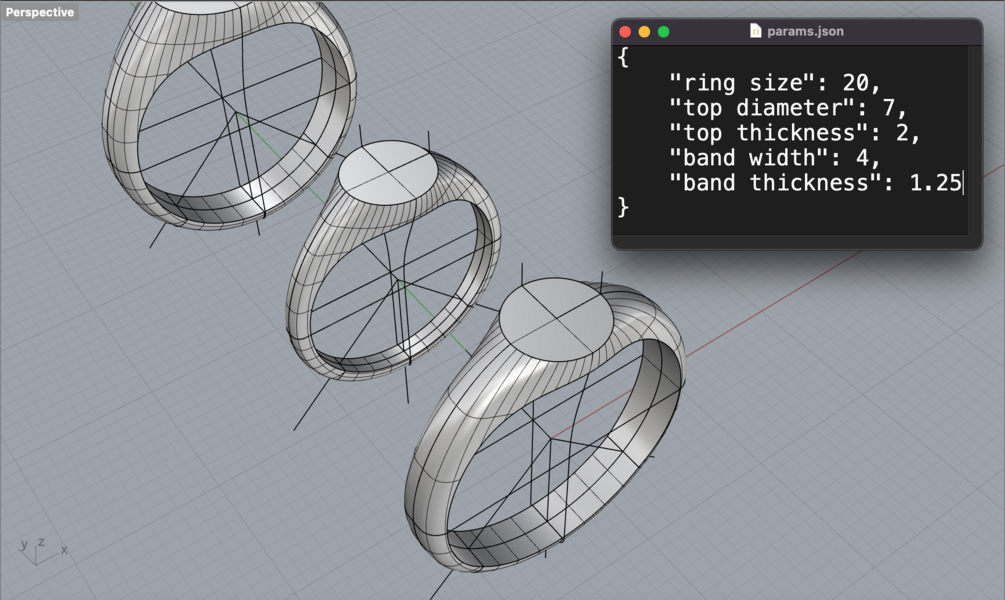Viewport: 1005px width, 600px height.
Task: Minimize the params.json window
Action: coord(645,31)
